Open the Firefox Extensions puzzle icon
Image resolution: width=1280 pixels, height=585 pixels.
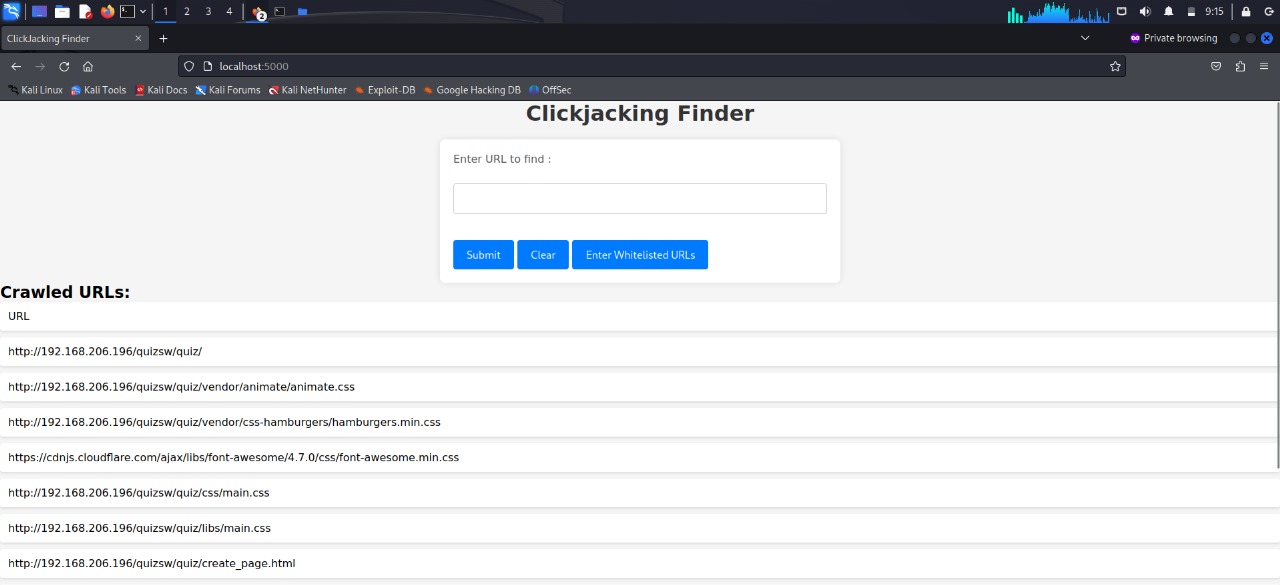click(x=1240, y=66)
